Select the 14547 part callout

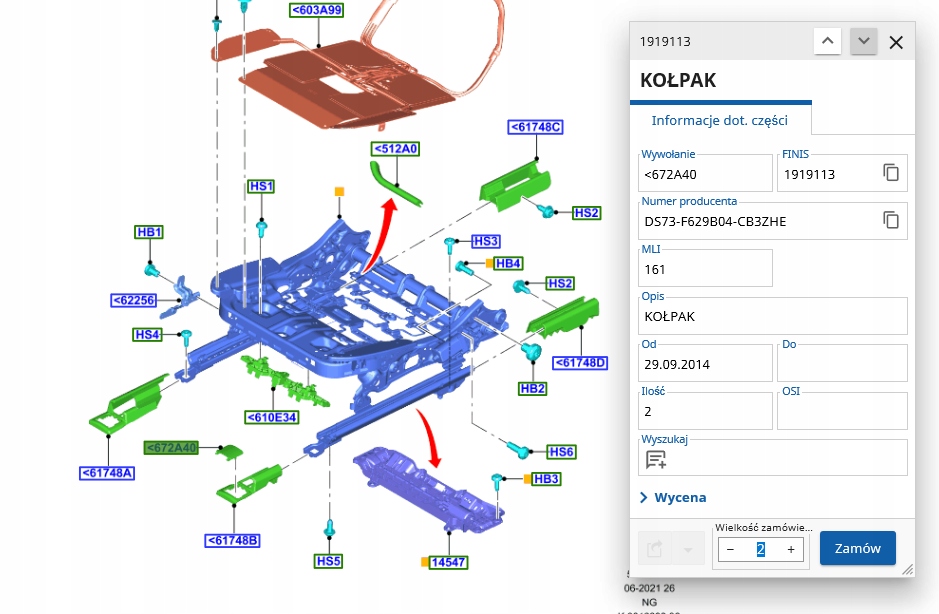coord(449,562)
